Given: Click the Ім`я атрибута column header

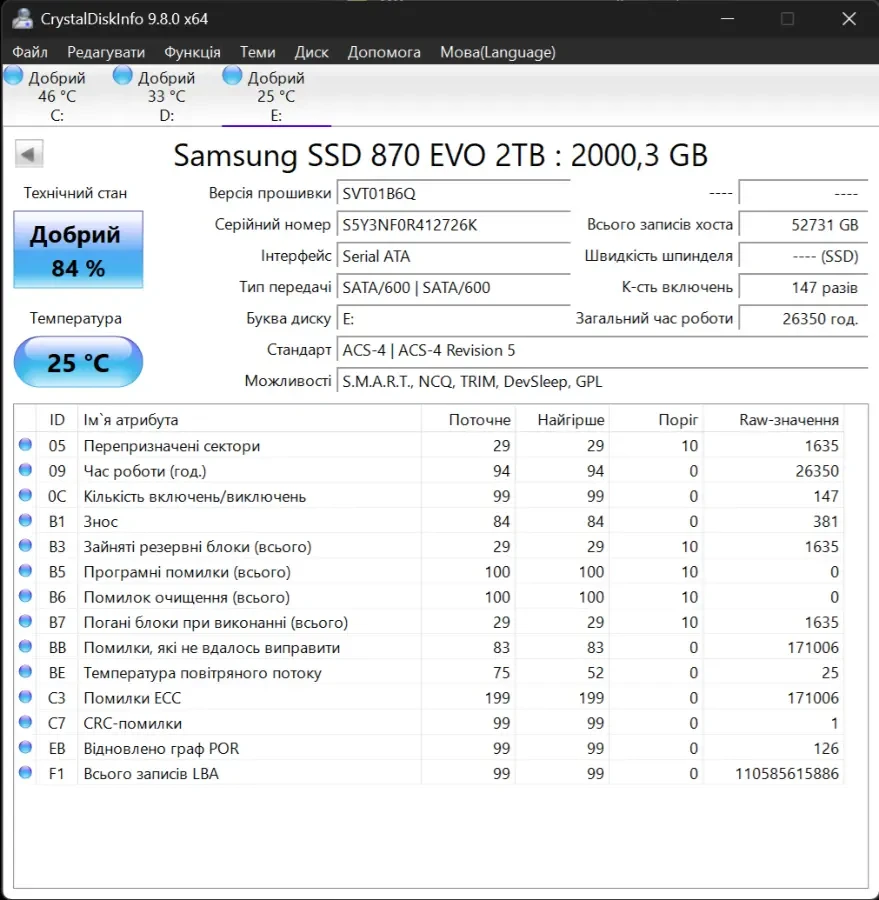Looking at the screenshot, I should point(249,420).
